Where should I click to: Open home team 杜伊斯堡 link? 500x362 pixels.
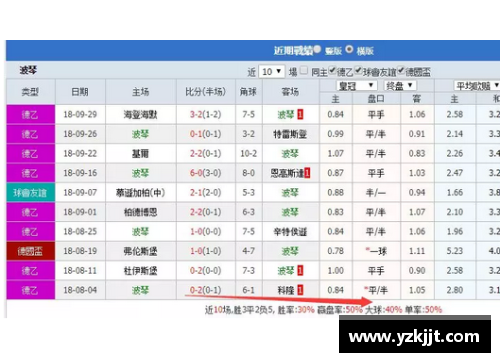click(140, 271)
